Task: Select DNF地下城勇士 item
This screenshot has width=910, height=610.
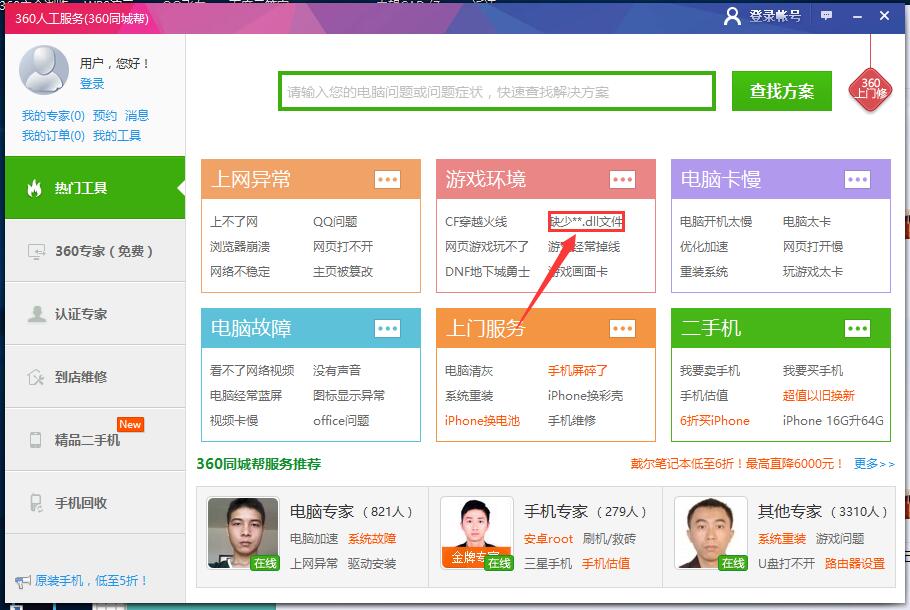Action: pos(488,272)
